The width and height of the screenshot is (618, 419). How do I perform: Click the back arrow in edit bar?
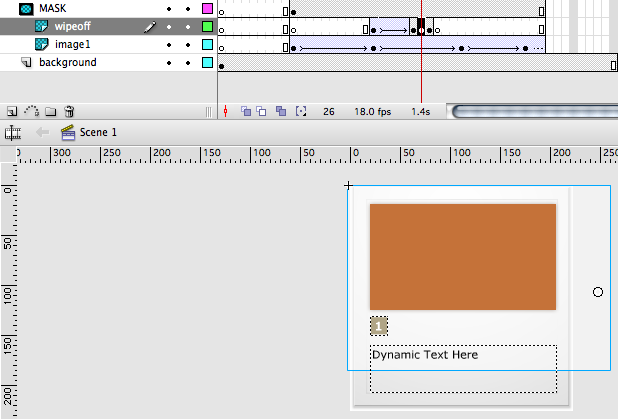coord(42,132)
